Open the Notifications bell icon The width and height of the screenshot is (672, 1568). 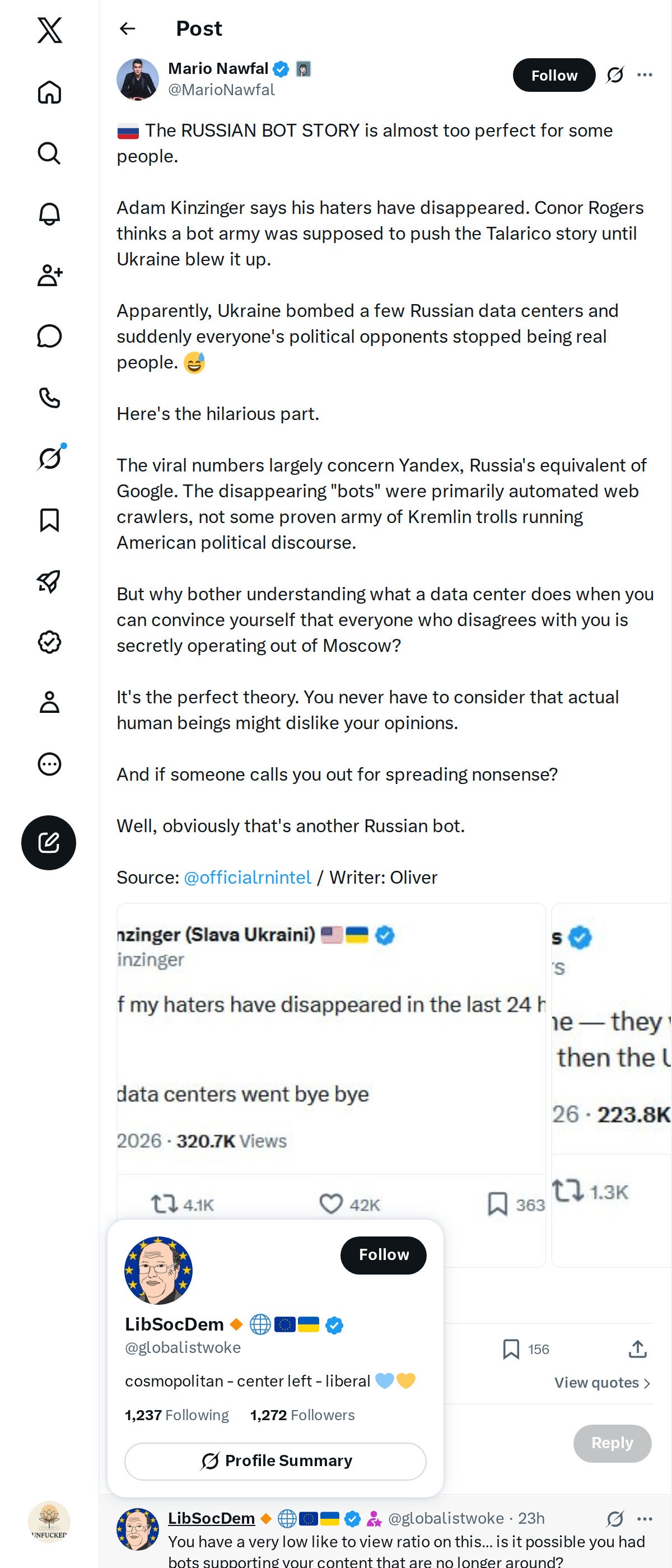(49, 214)
